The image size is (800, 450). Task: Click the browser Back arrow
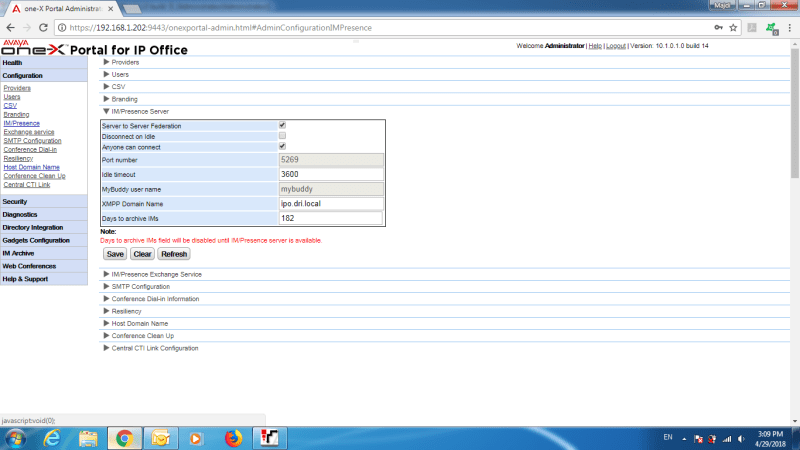point(11,28)
